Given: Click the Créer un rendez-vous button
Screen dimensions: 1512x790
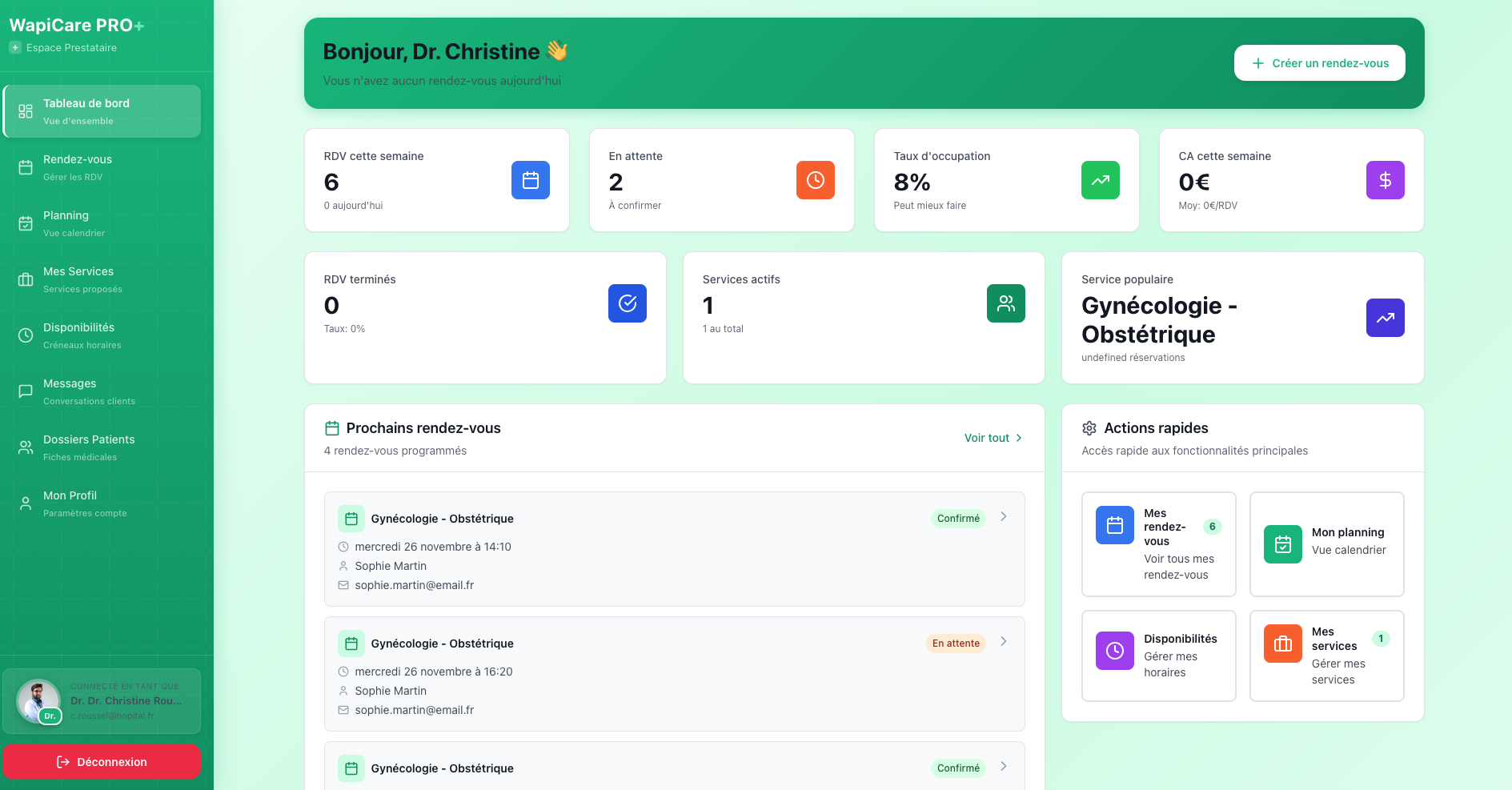Looking at the screenshot, I should (1319, 62).
